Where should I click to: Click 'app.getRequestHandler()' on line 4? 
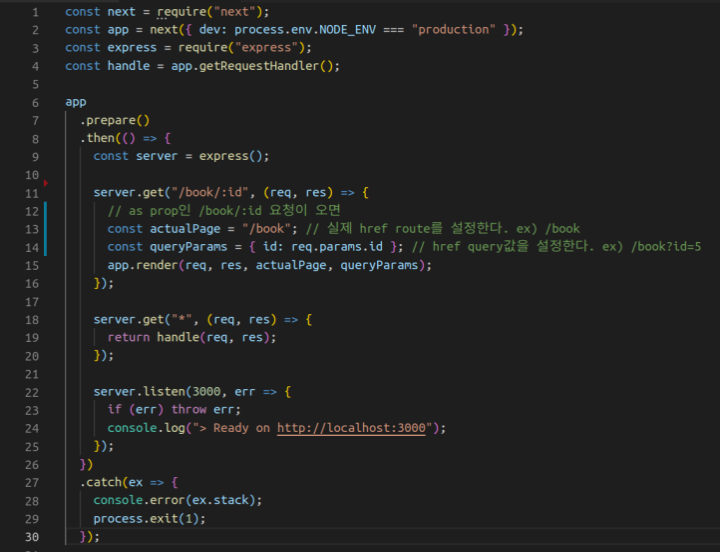tap(252, 66)
